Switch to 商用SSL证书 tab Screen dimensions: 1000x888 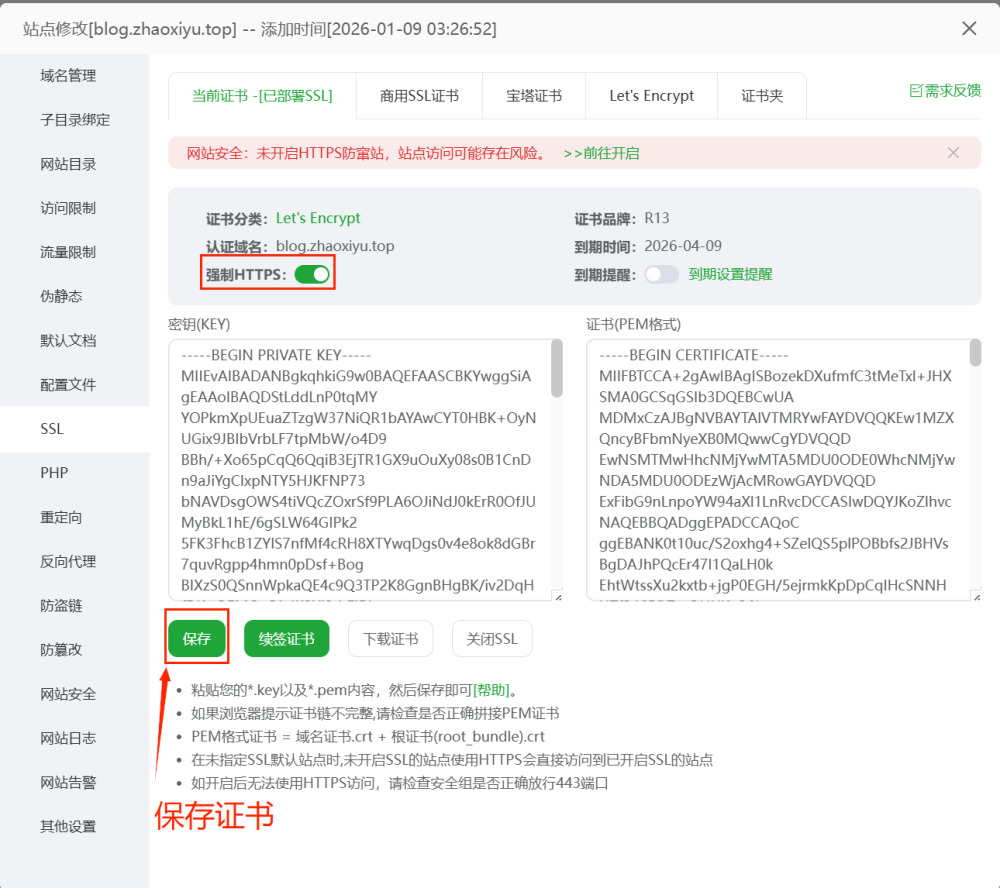419,96
